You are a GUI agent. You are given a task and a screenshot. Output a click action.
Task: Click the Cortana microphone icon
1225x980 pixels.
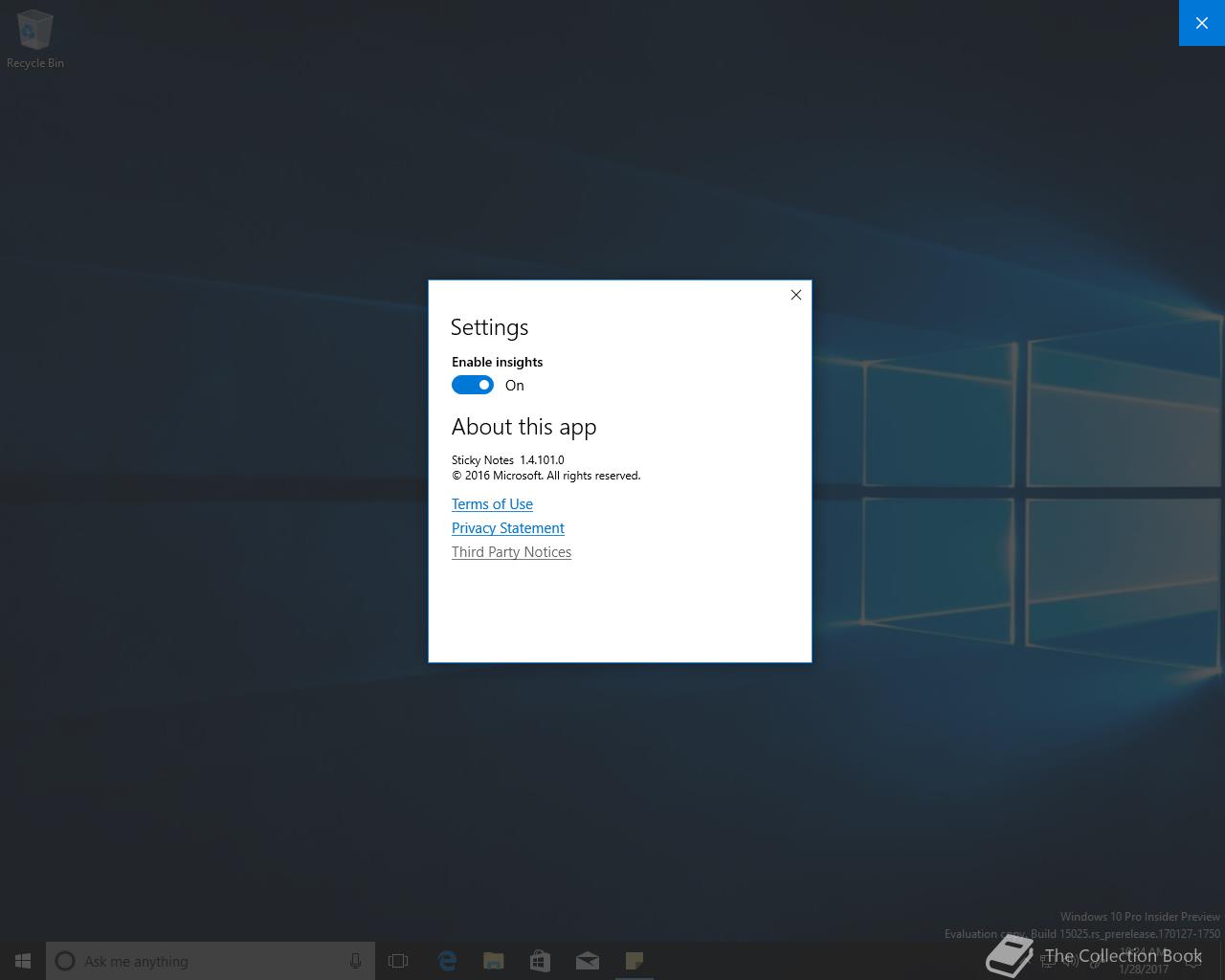[355, 961]
